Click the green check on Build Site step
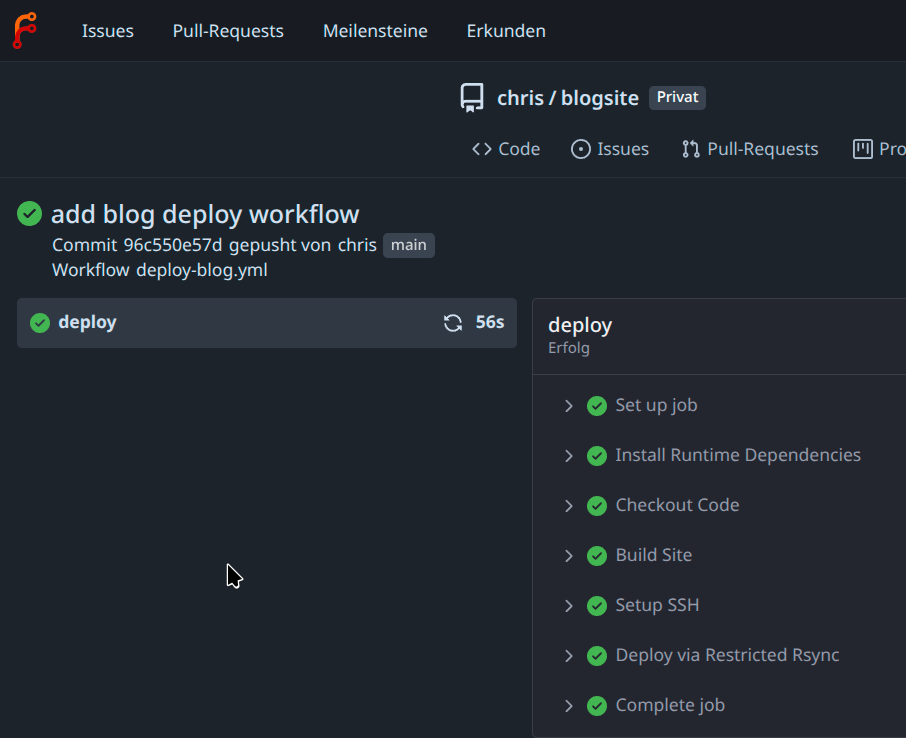 (x=597, y=556)
